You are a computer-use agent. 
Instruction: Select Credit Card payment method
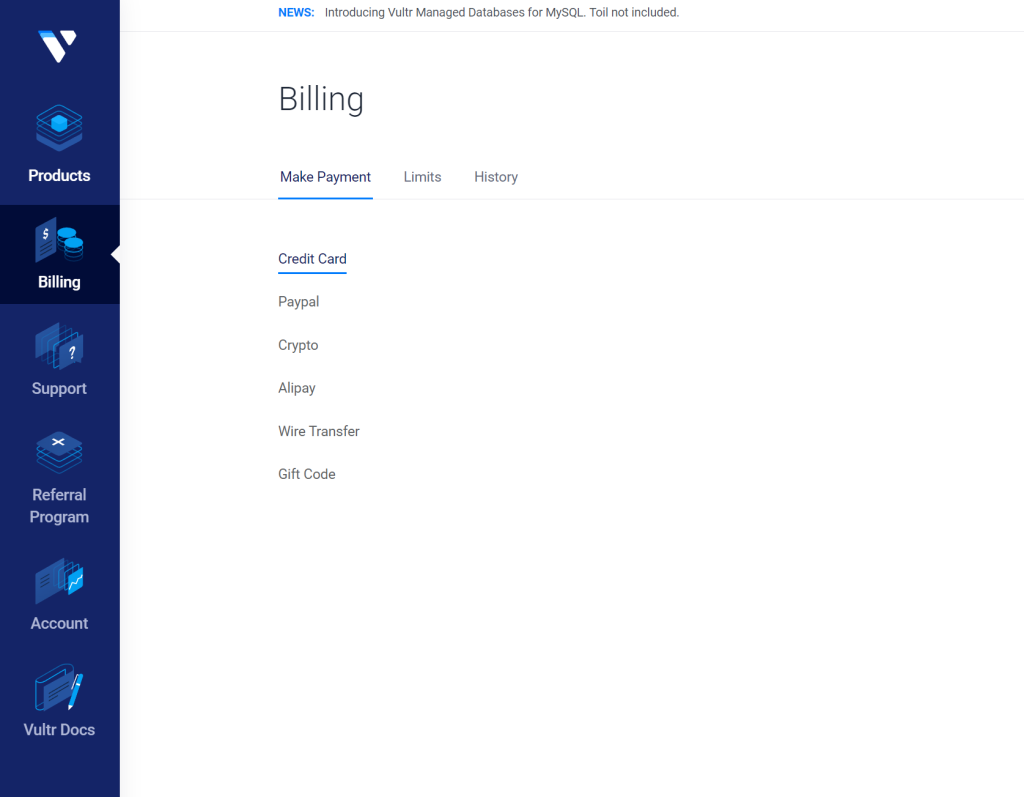coord(312,259)
